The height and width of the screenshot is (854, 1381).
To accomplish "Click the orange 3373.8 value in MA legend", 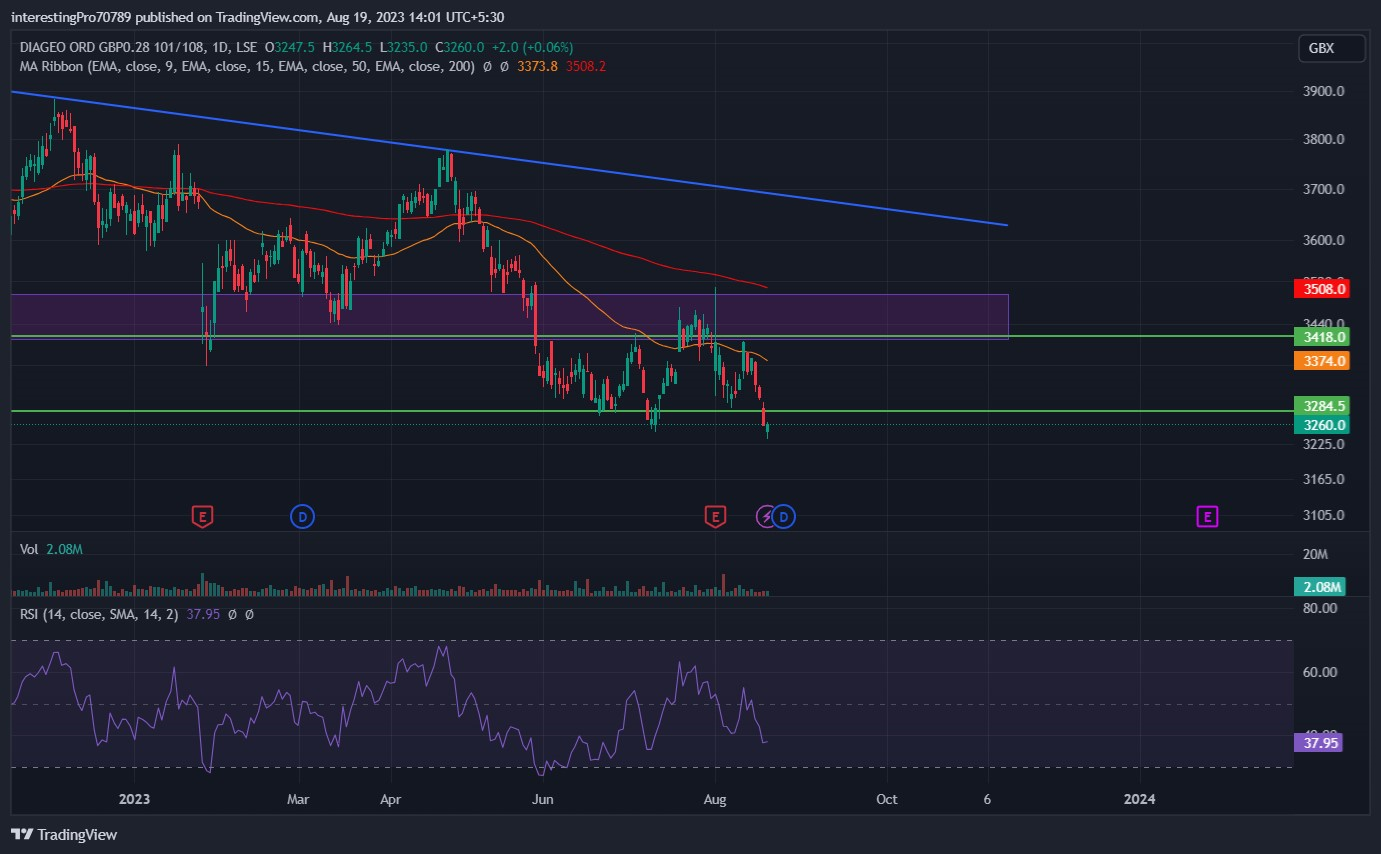I will pyautogui.click(x=538, y=66).
